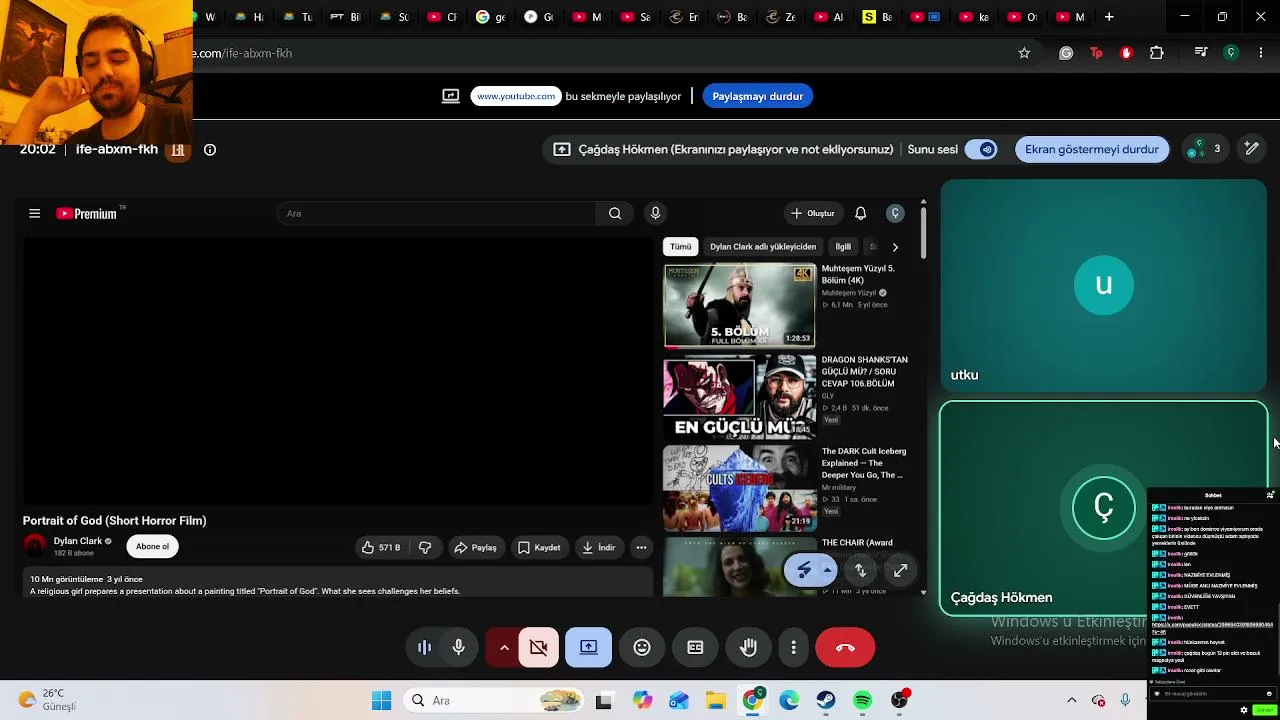Click the 'Paylaş' share button
1280x720 pixels.
(x=476, y=548)
